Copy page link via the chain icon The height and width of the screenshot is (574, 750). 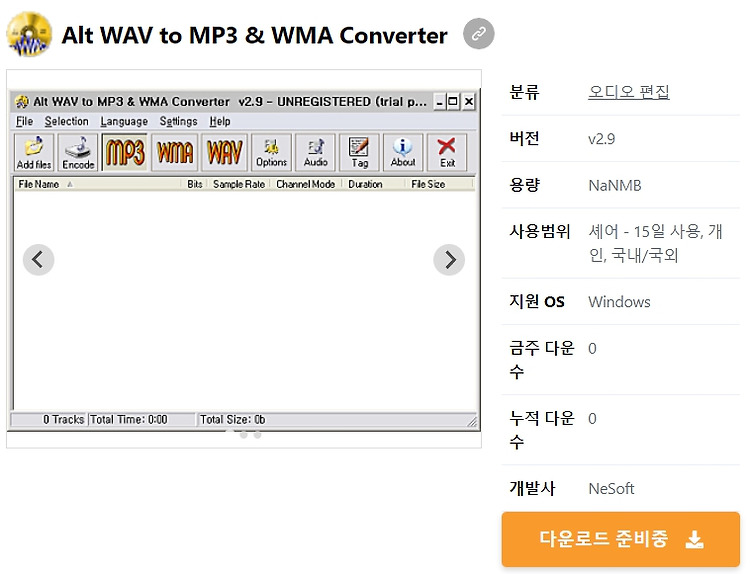pyautogui.click(x=479, y=34)
